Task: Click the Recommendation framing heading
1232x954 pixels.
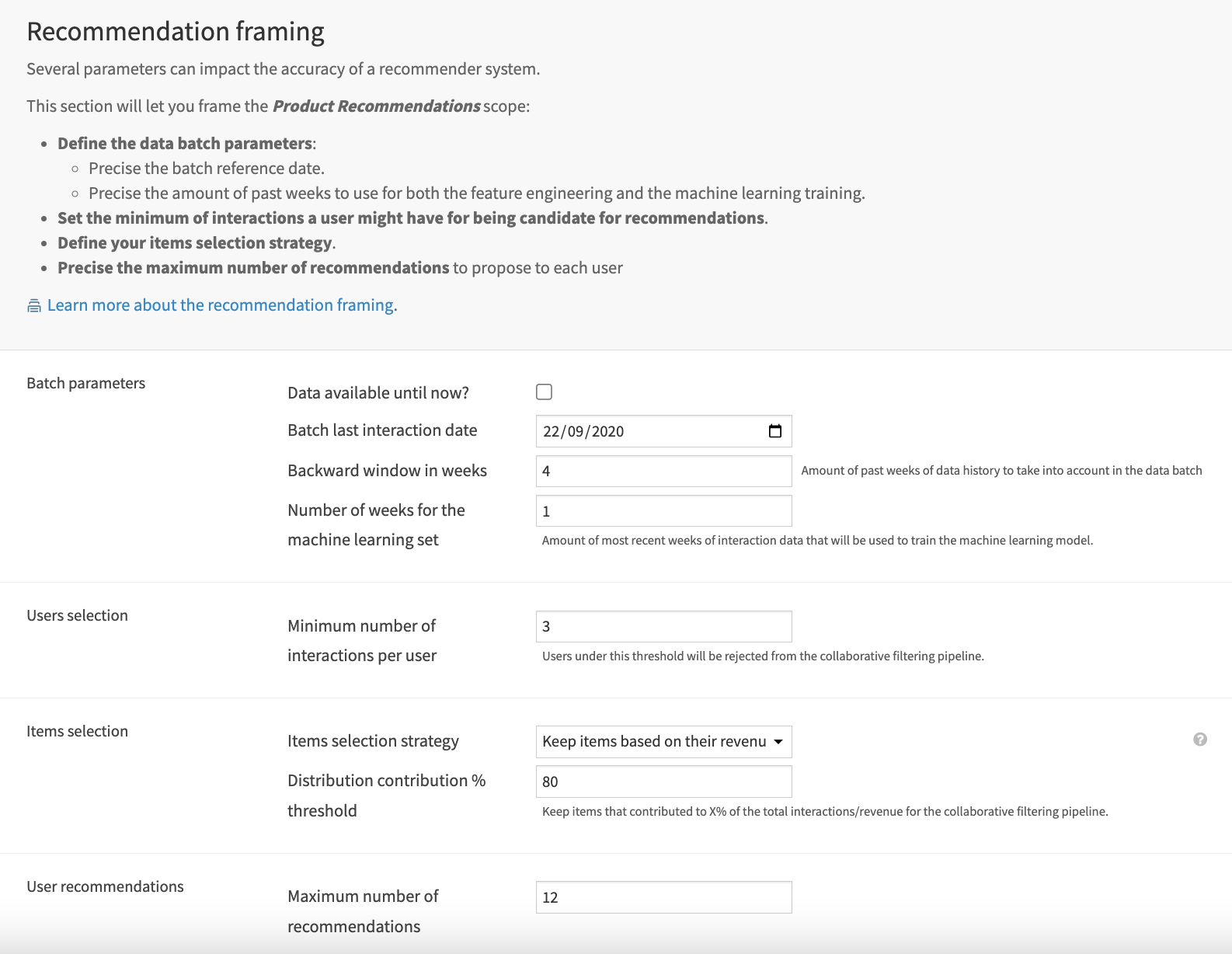Action: 176,31
